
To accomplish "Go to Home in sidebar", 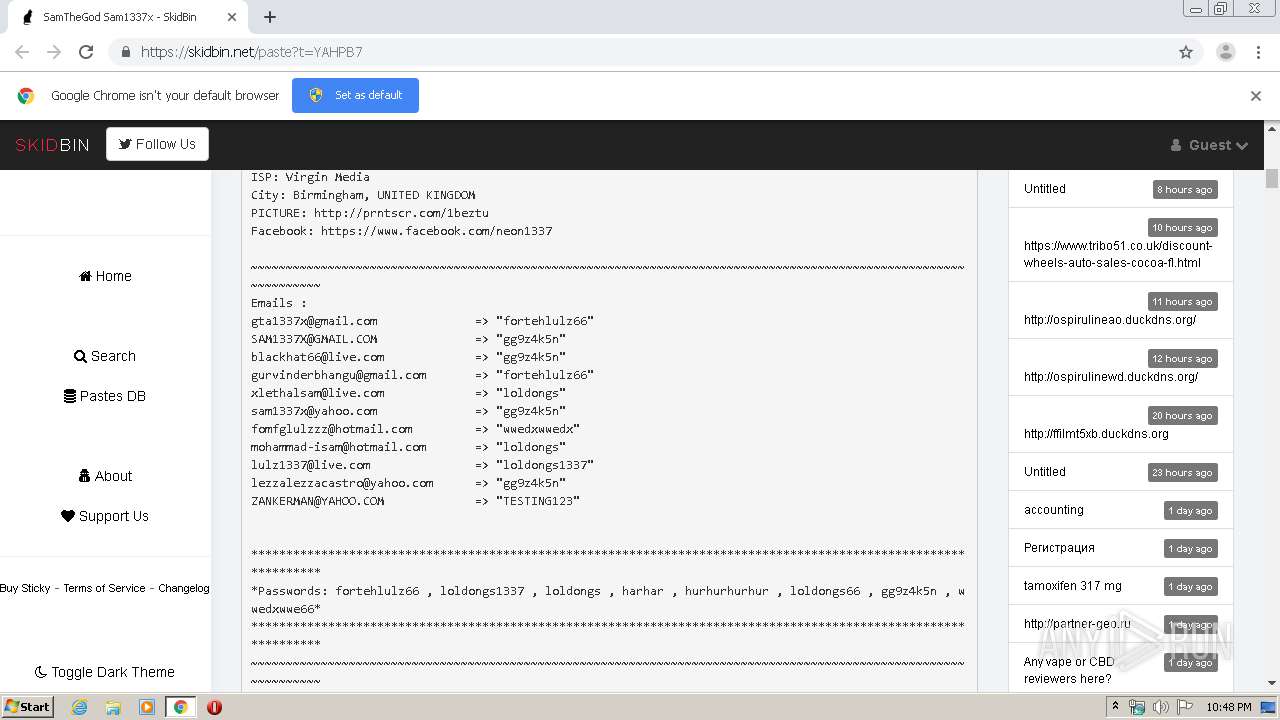I will pos(105,276).
